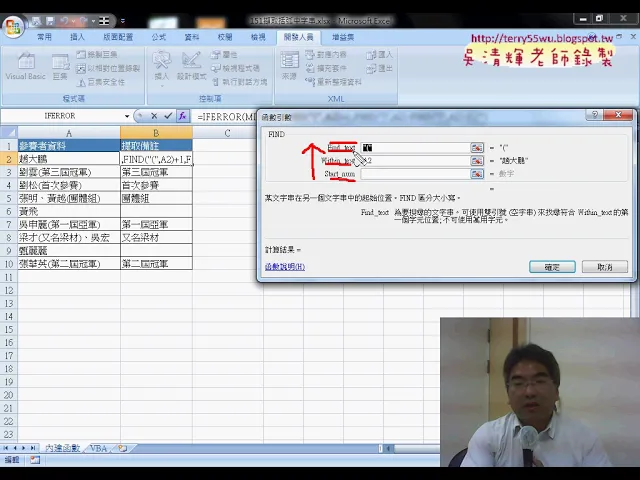Open the Office button menu
The height and width of the screenshot is (480, 640).
(x=13, y=27)
